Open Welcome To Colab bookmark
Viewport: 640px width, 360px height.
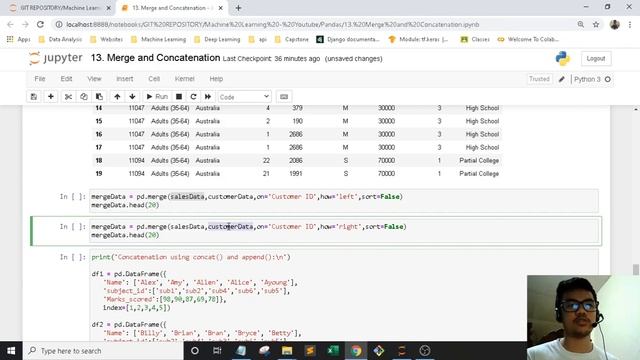528,39
